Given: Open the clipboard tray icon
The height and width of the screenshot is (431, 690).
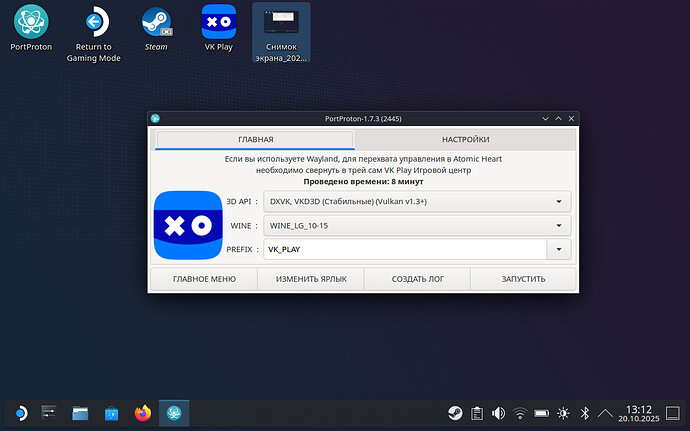Looking at the screenshot, I should click(477, 412).
